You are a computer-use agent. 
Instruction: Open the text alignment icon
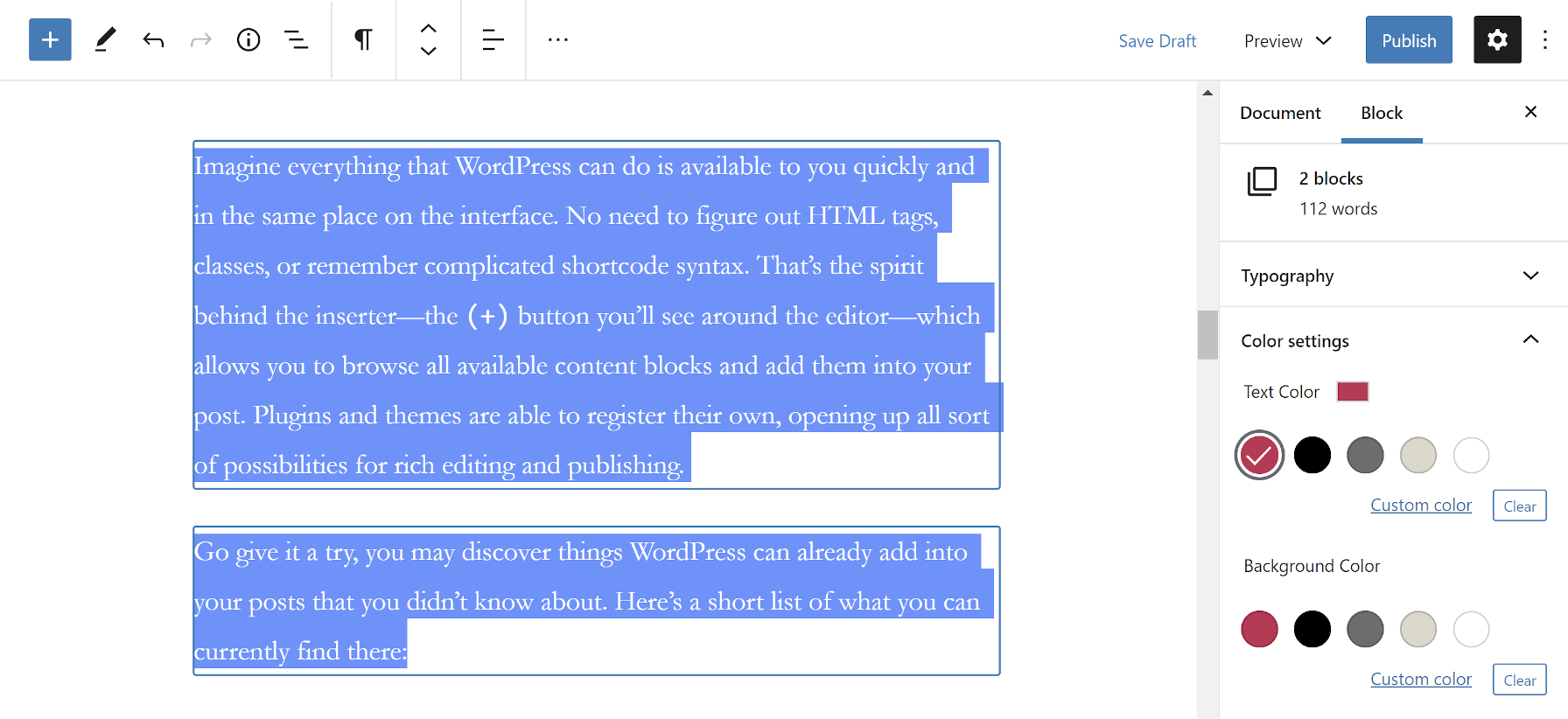click(493, 40)
